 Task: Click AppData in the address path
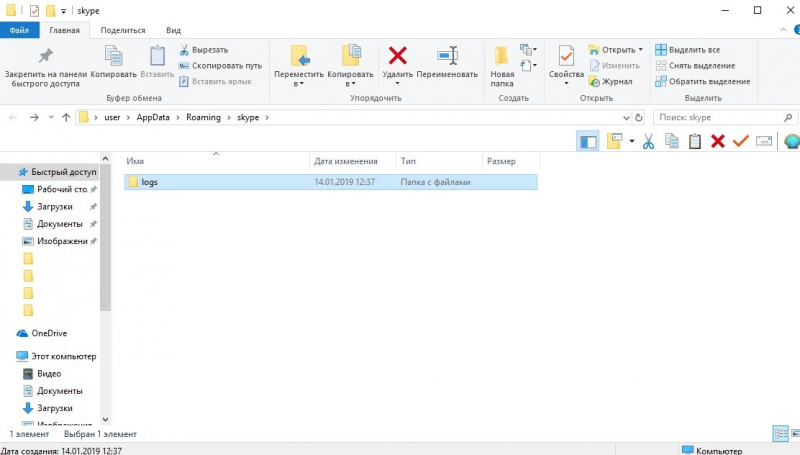pos(153,117)
